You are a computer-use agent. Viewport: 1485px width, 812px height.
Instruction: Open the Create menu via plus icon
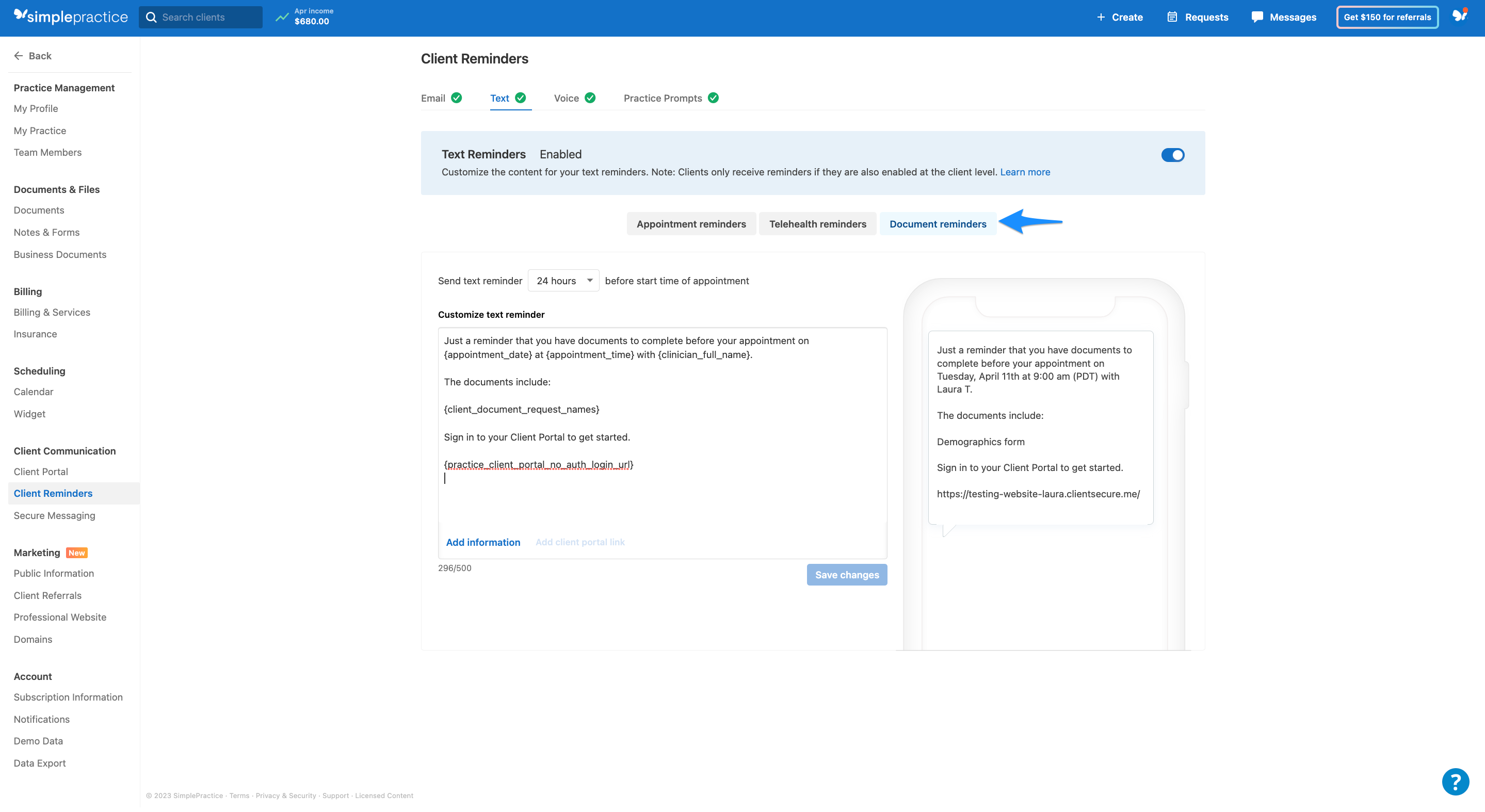click(x=1101, y=17)
